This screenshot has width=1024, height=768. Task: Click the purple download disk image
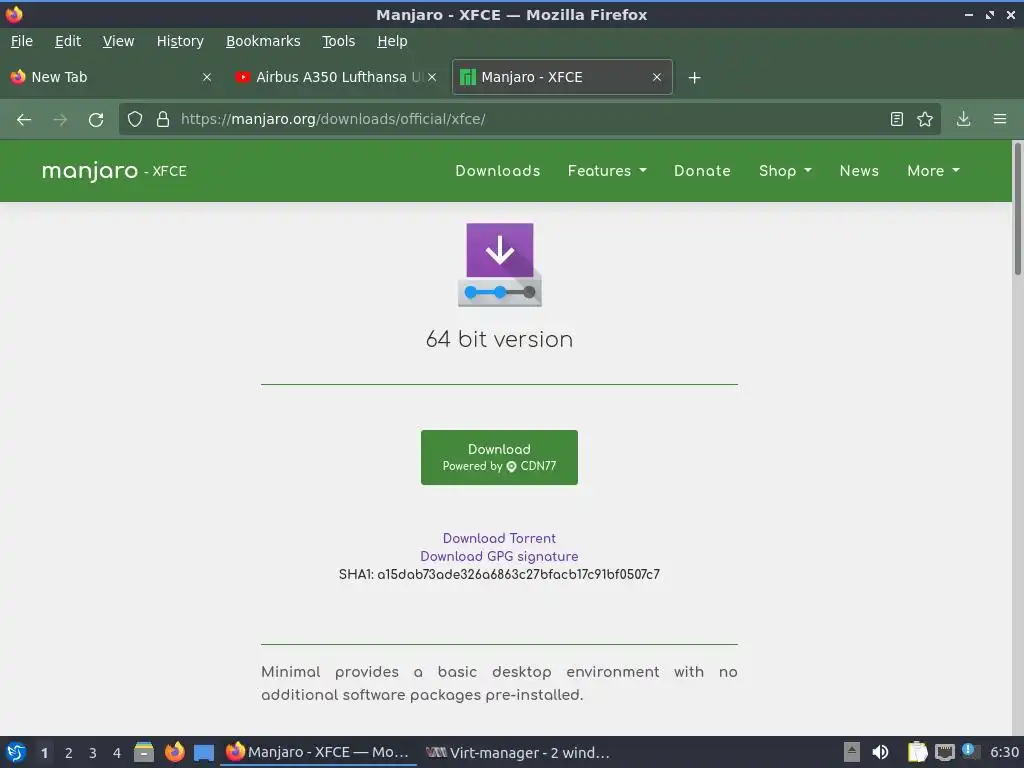[500, 264]
